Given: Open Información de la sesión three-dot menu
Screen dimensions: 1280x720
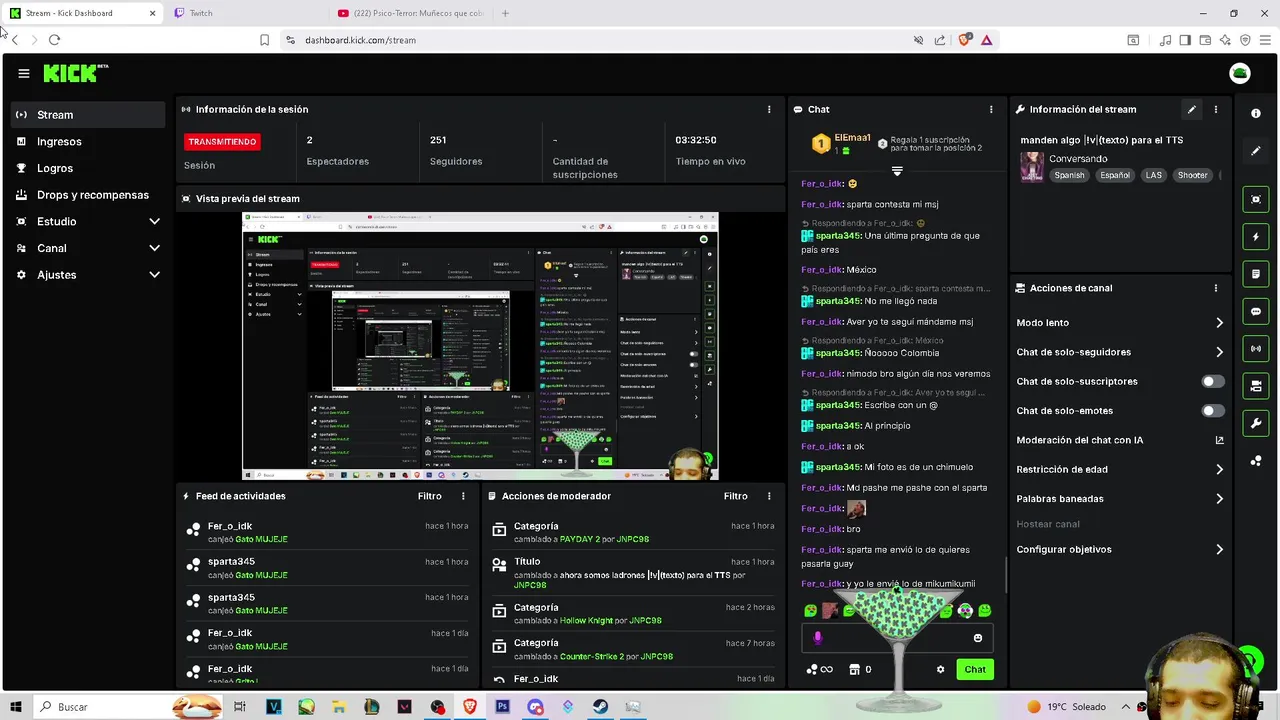Looking at the screenshot, I should click(769, 109).
